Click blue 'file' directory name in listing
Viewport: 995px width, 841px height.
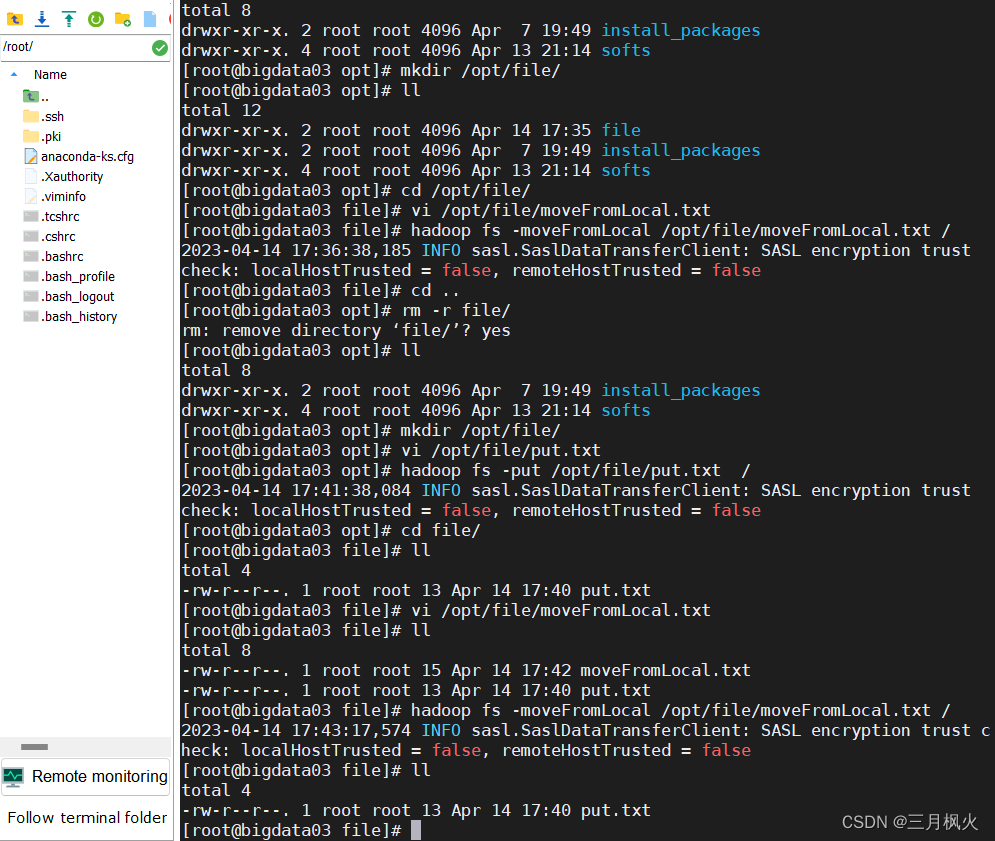(621, 130)
